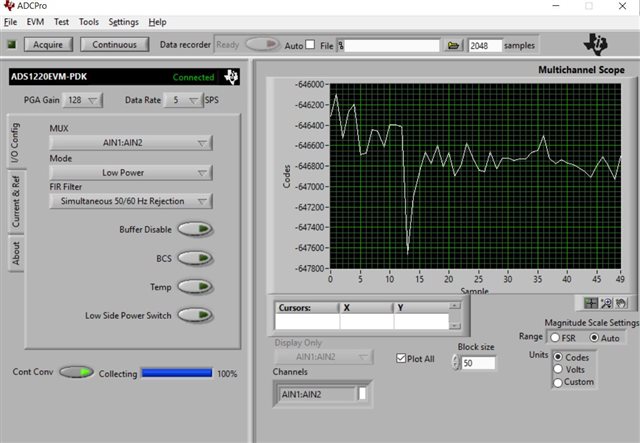The height and width of the screenshot is (443, 640).
Task: Open the Mode Low Power dropdown
Action: (x=131, y=173)
